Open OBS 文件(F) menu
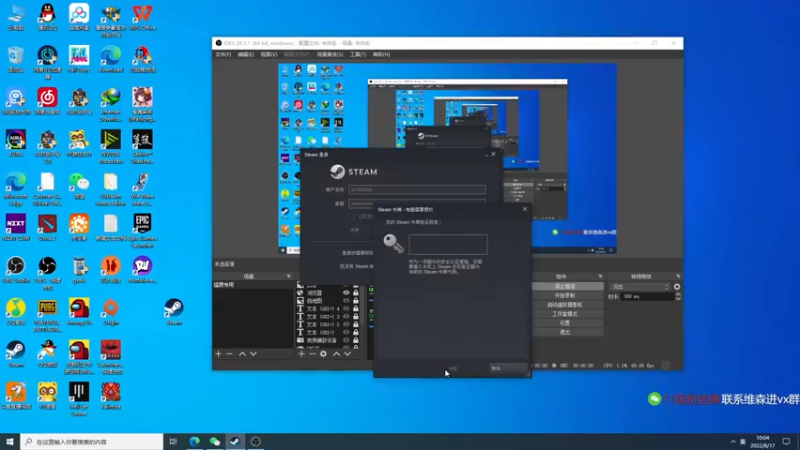 223,54
